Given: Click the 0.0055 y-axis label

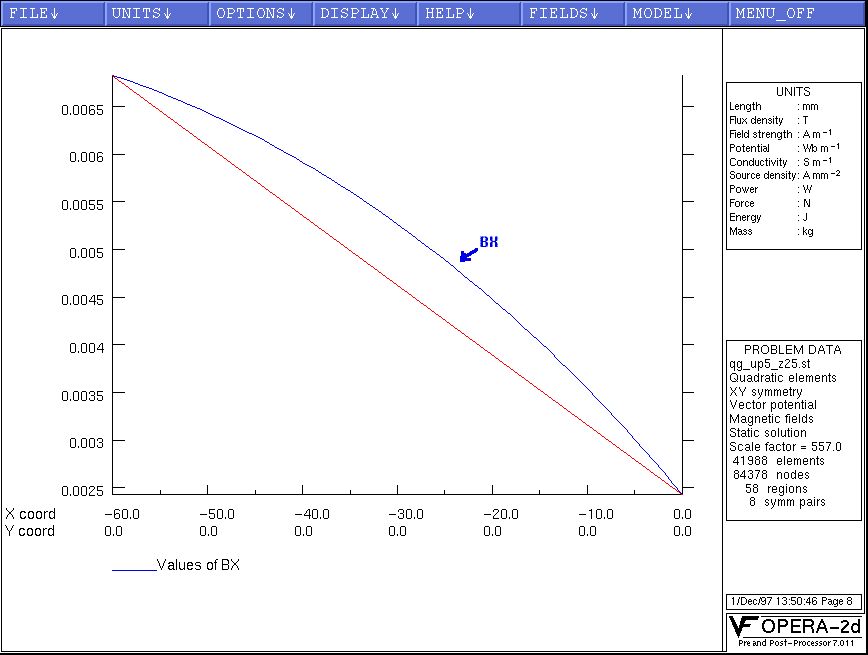Looking at the screenshot, I should tap(82, 205).
